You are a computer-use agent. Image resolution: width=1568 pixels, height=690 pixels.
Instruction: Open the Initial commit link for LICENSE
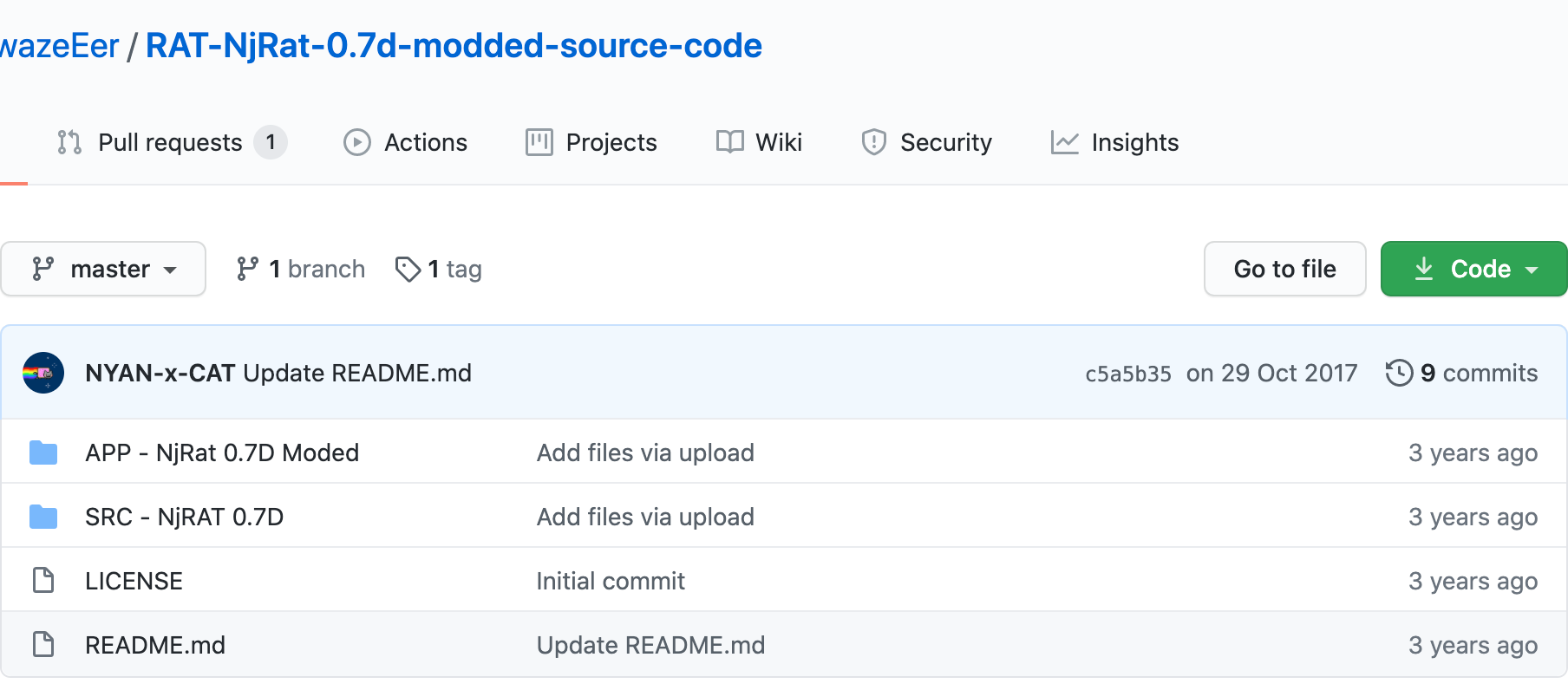[x=611, y=581]
